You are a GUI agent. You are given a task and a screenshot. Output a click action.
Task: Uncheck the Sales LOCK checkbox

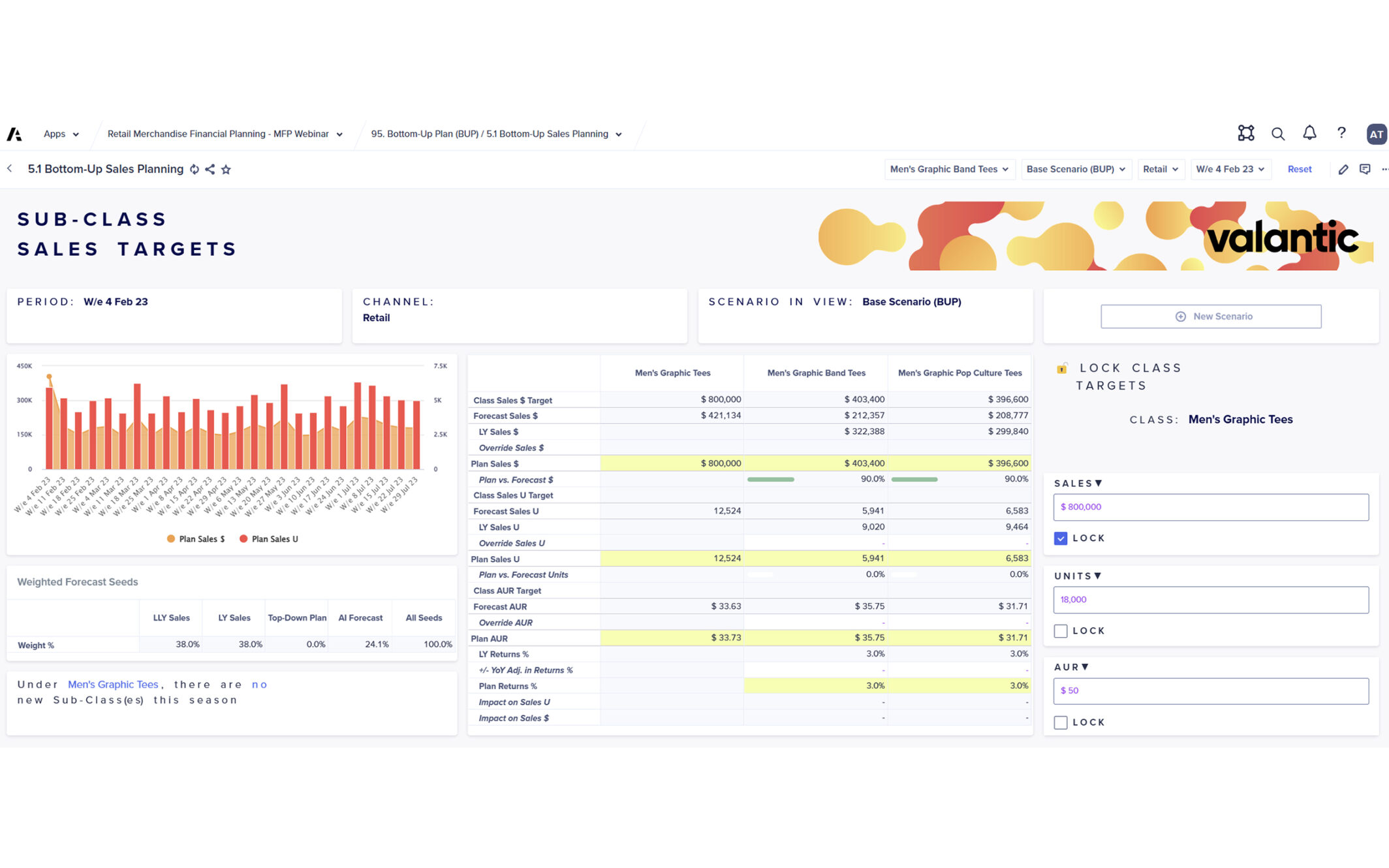[x=1061, y=538]
